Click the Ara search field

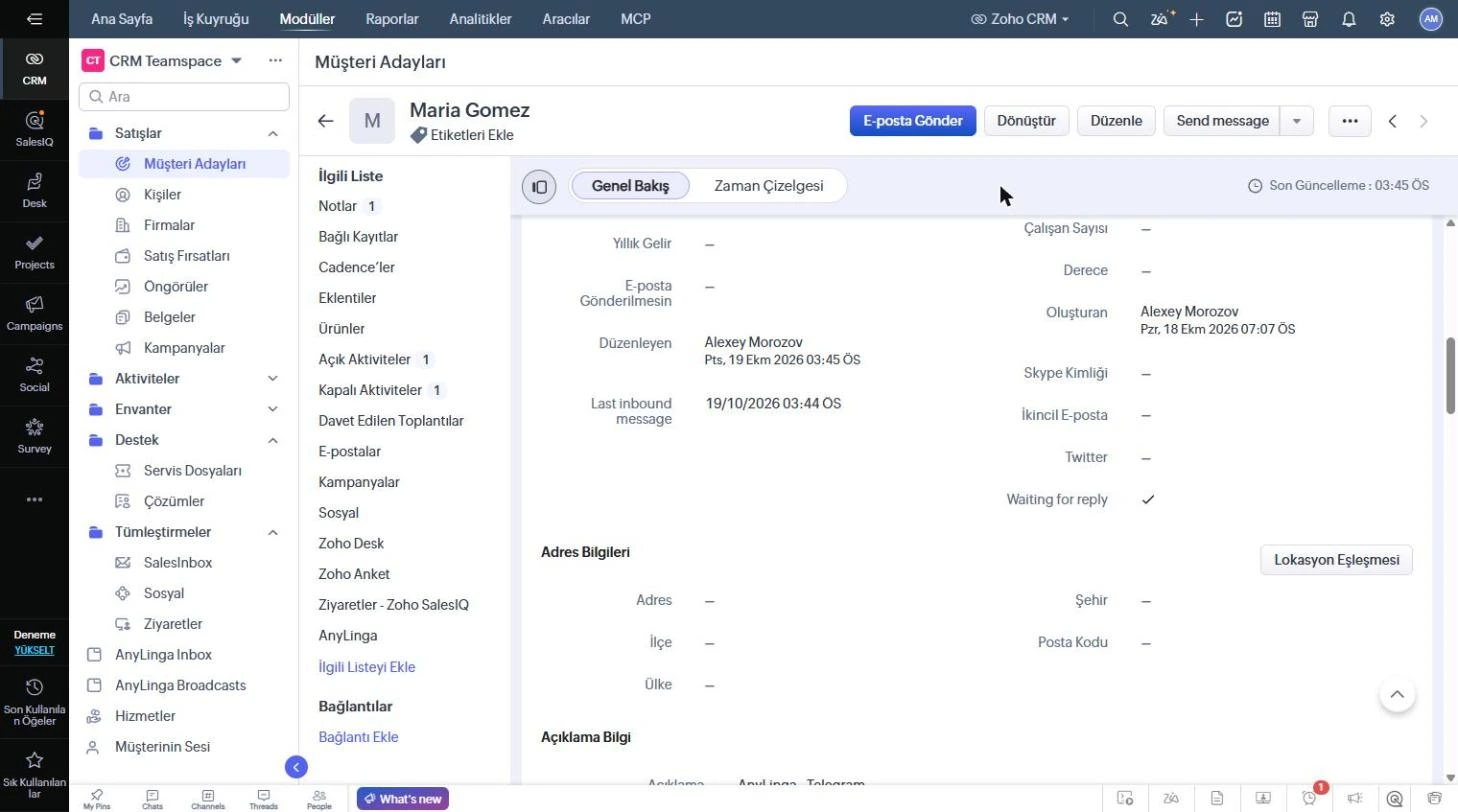click(184, 97)
